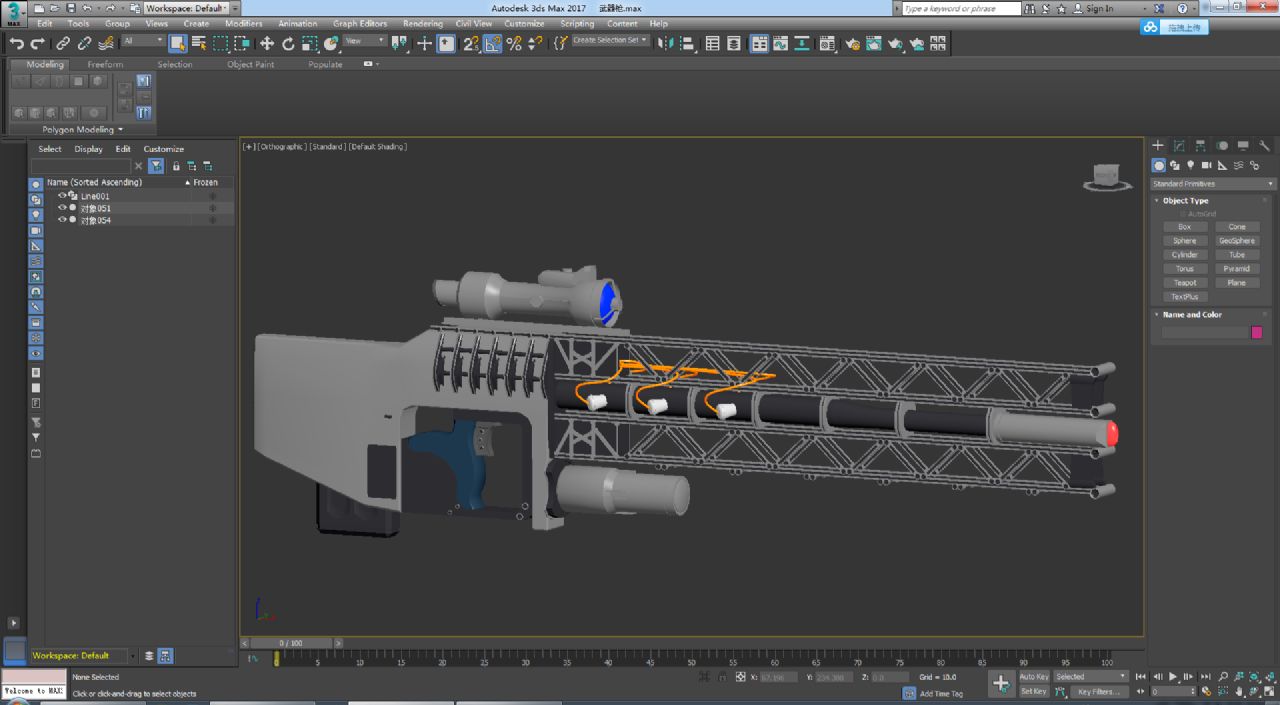Open Render Setup teapot icon
Viewport: 1280px width, 705px height.
pyautogui.click(x=852, y=43)
